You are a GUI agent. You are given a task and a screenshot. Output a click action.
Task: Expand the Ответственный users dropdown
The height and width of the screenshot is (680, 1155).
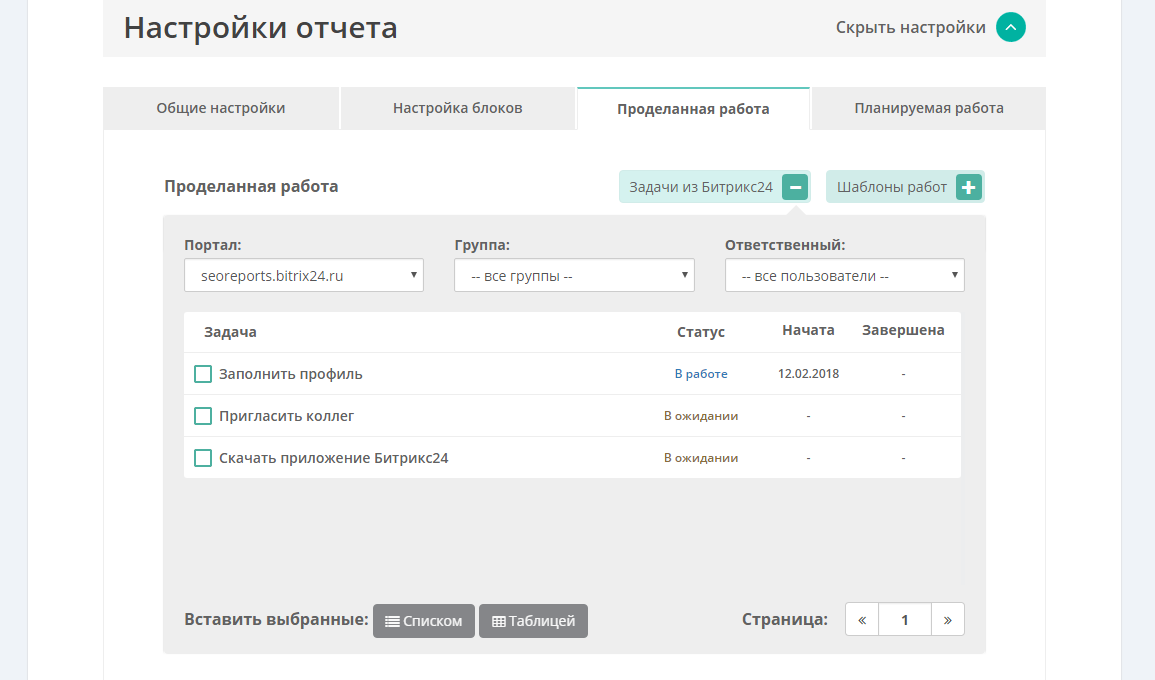point(844,276)
